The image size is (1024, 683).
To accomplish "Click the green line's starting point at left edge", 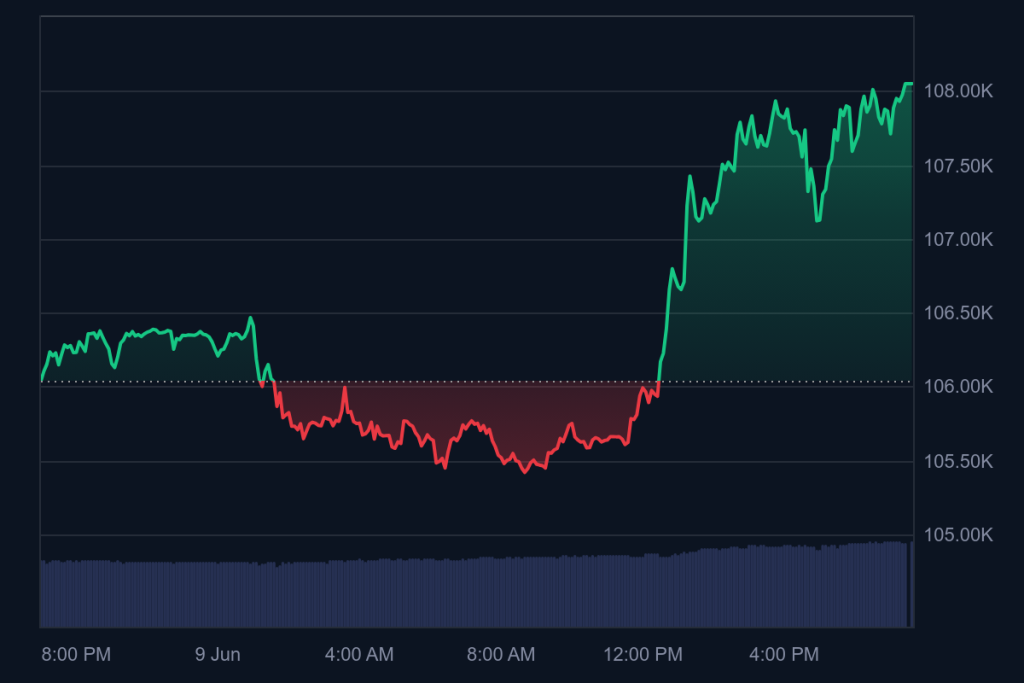I will tap(42, 380).
